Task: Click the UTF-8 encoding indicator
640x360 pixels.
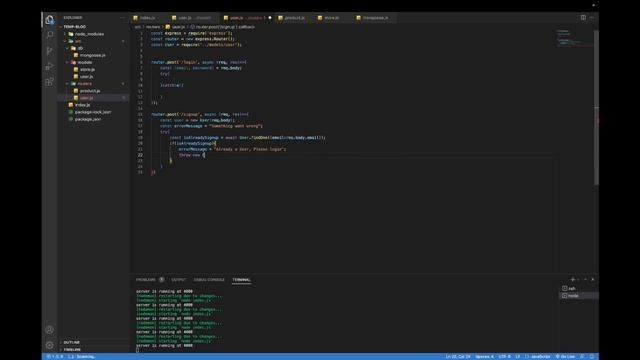Action: (x=504, y=356)
